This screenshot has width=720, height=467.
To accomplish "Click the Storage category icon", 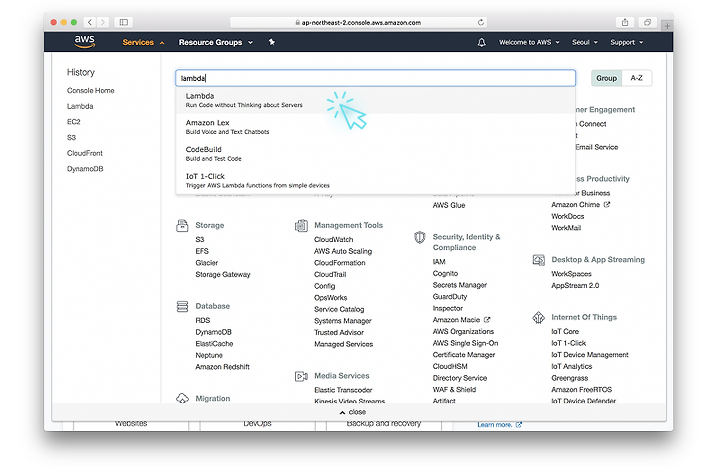I will (x=182, y=225).
